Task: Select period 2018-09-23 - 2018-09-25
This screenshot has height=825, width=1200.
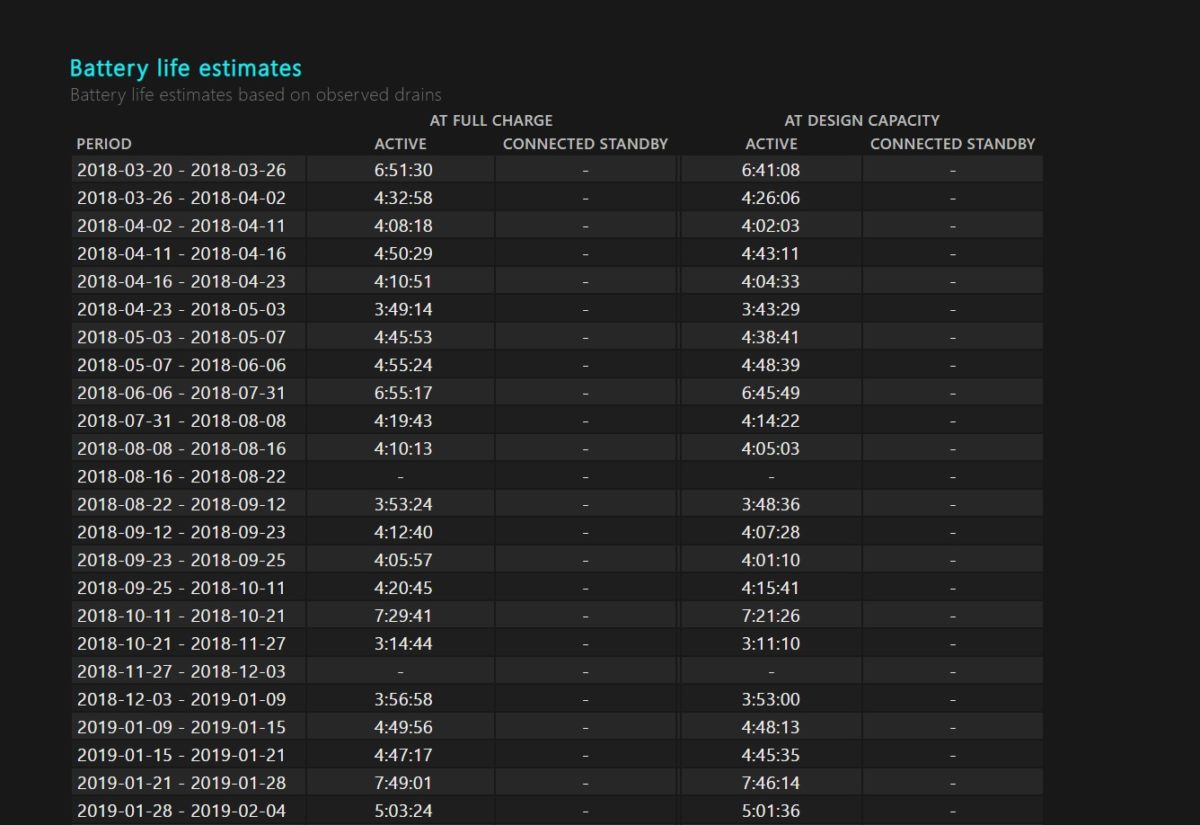Action: pos(181,560)
